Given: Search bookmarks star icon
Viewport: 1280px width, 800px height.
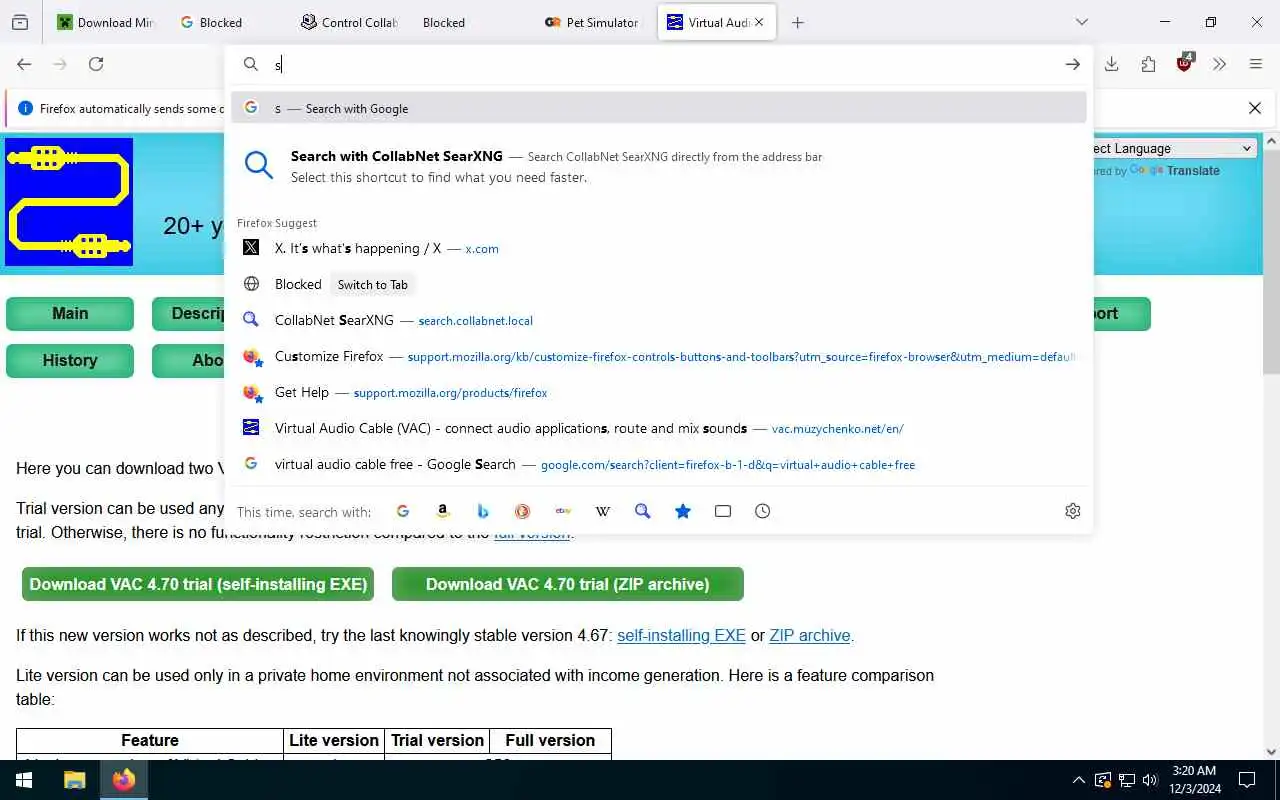Looking at the screenshot, I should tap(683, 511).
